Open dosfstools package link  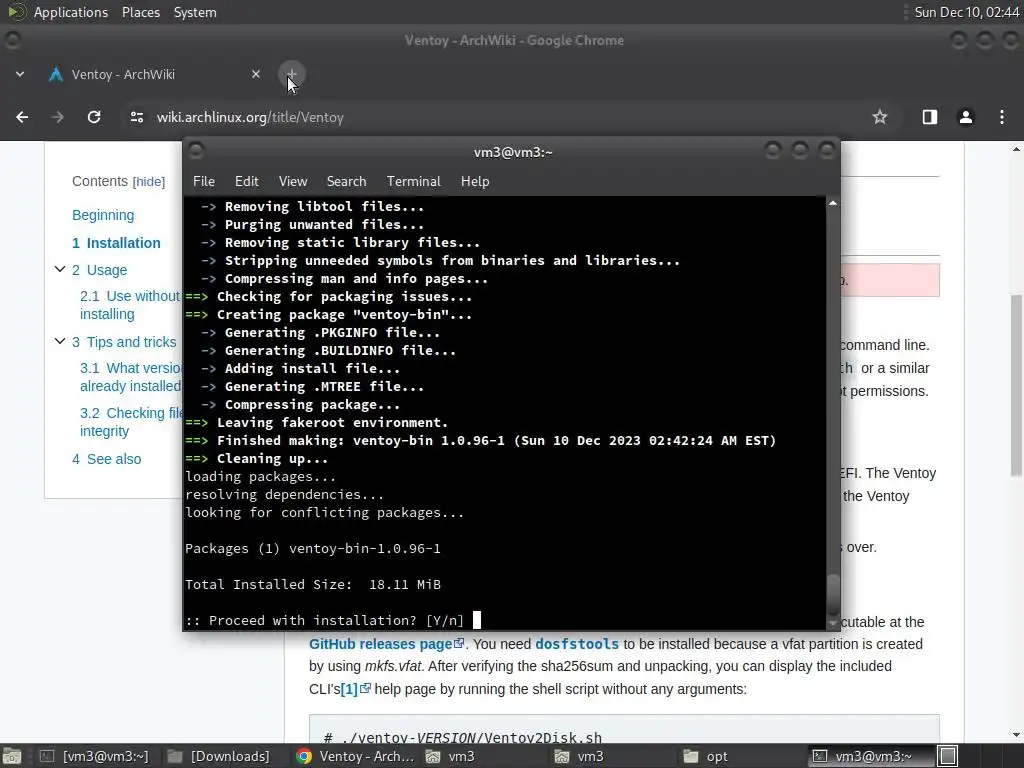click(x=577, y=644)
